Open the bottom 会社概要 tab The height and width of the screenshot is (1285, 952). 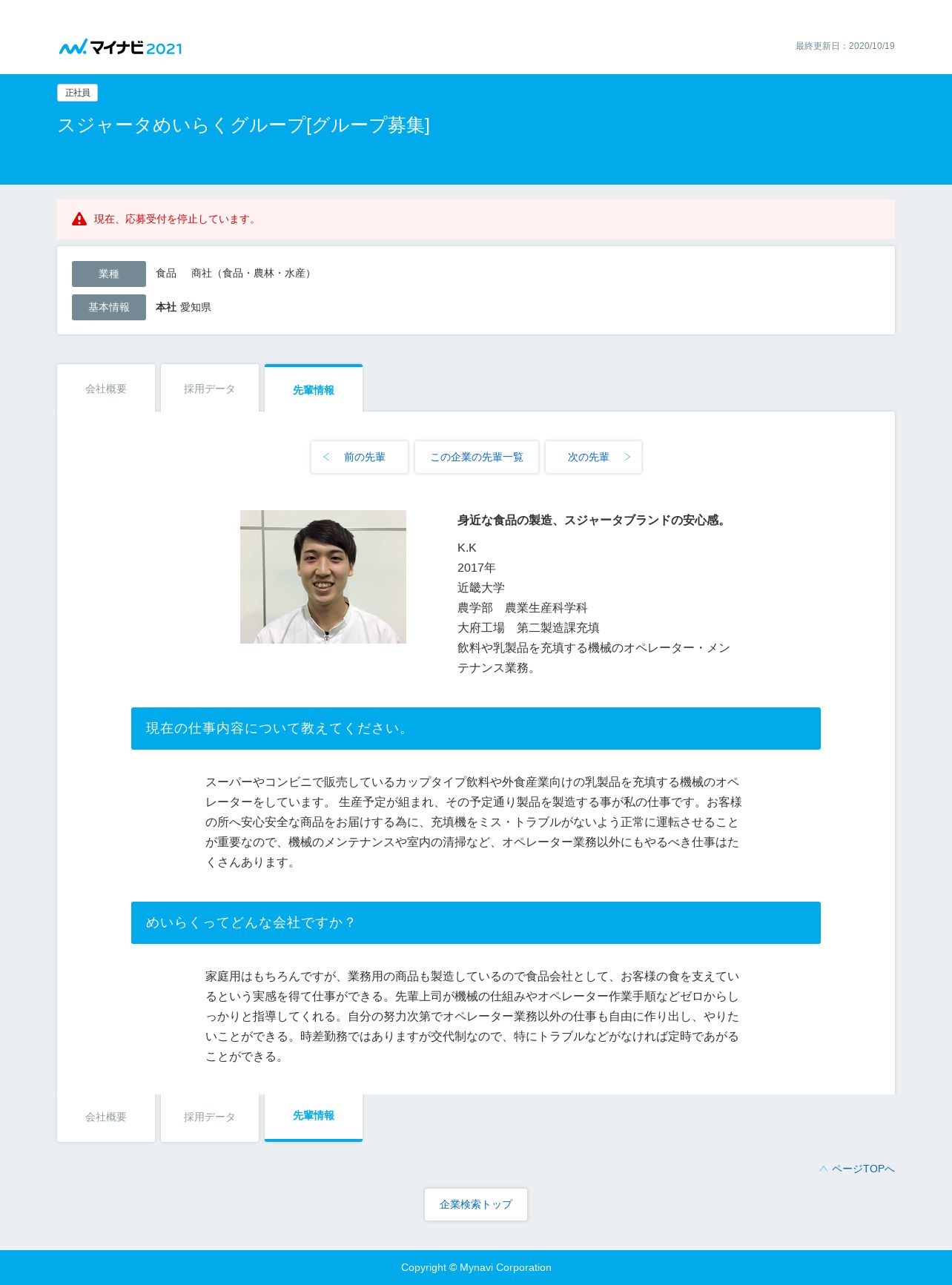pyautogui.click(x=106, y=1117)
